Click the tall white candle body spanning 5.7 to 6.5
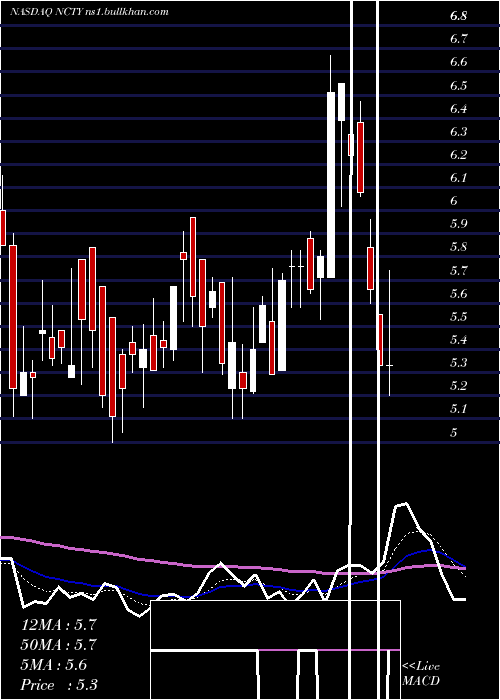The width and height of the screenshot is (500, 700). pos(331,185)
